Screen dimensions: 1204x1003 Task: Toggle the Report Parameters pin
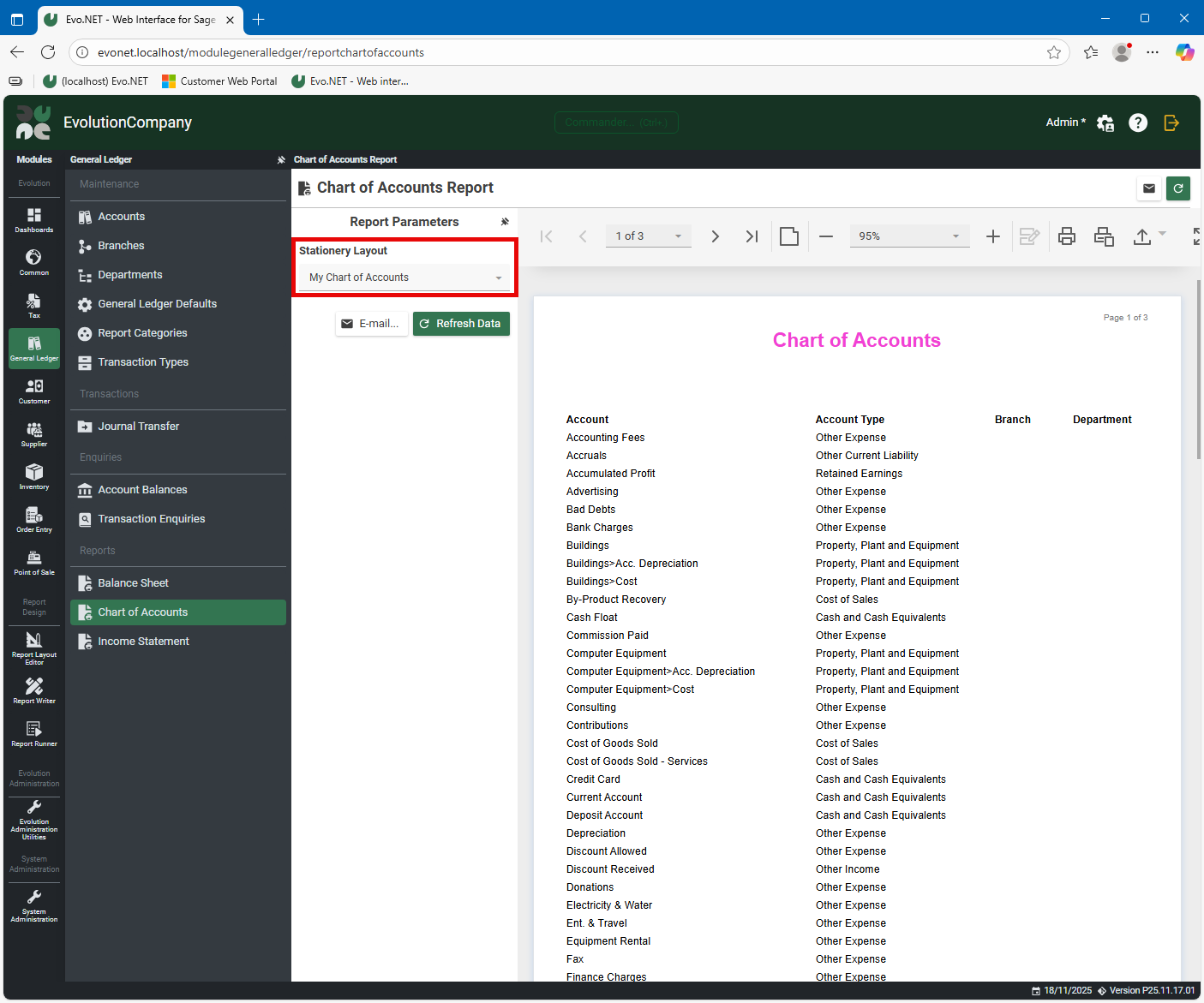coord(505,221)
